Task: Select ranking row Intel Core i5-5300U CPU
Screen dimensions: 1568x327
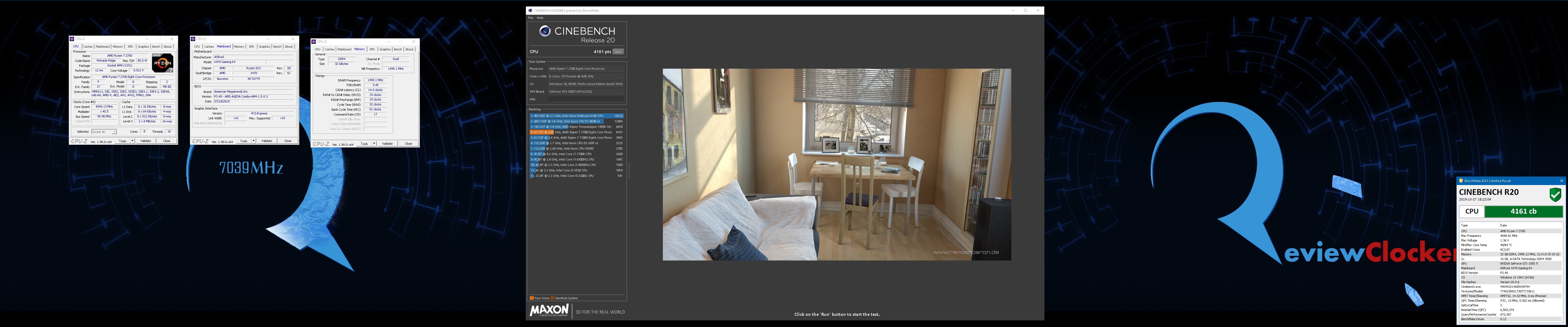Action: [x=577, y=176]
